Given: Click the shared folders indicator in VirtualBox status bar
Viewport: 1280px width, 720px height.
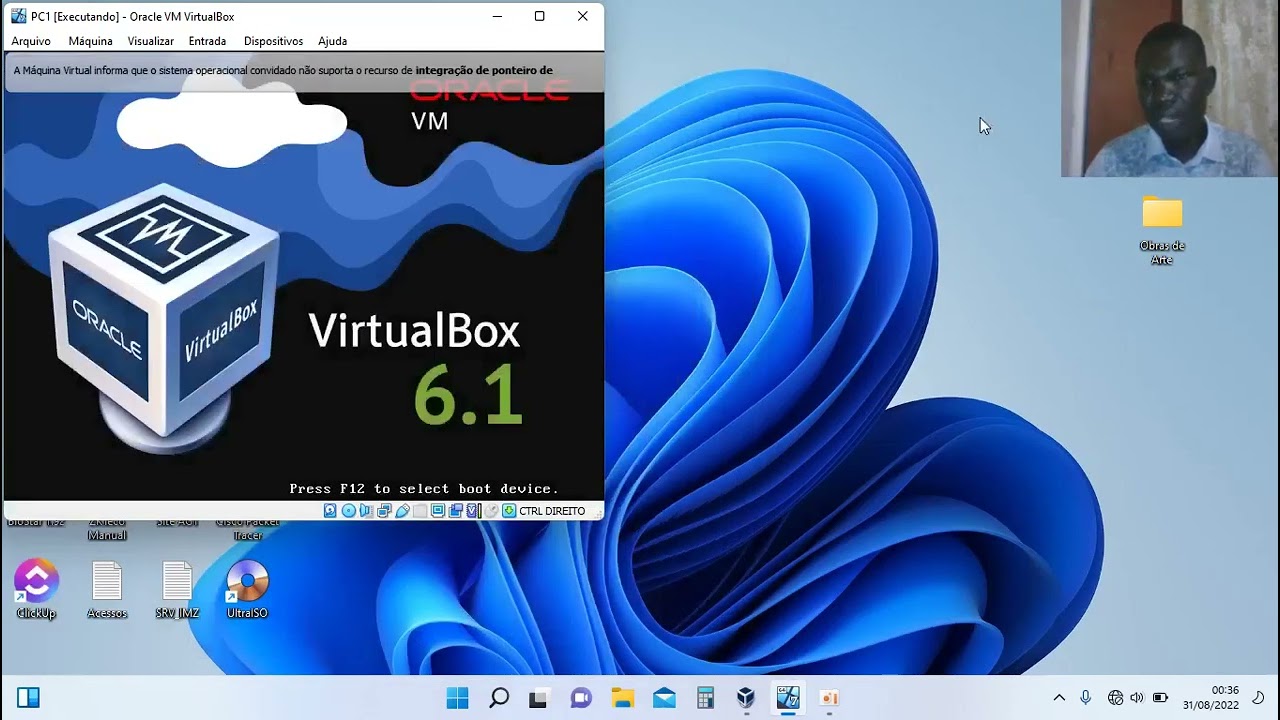Looking at the screenshot, I should (420, 511).
